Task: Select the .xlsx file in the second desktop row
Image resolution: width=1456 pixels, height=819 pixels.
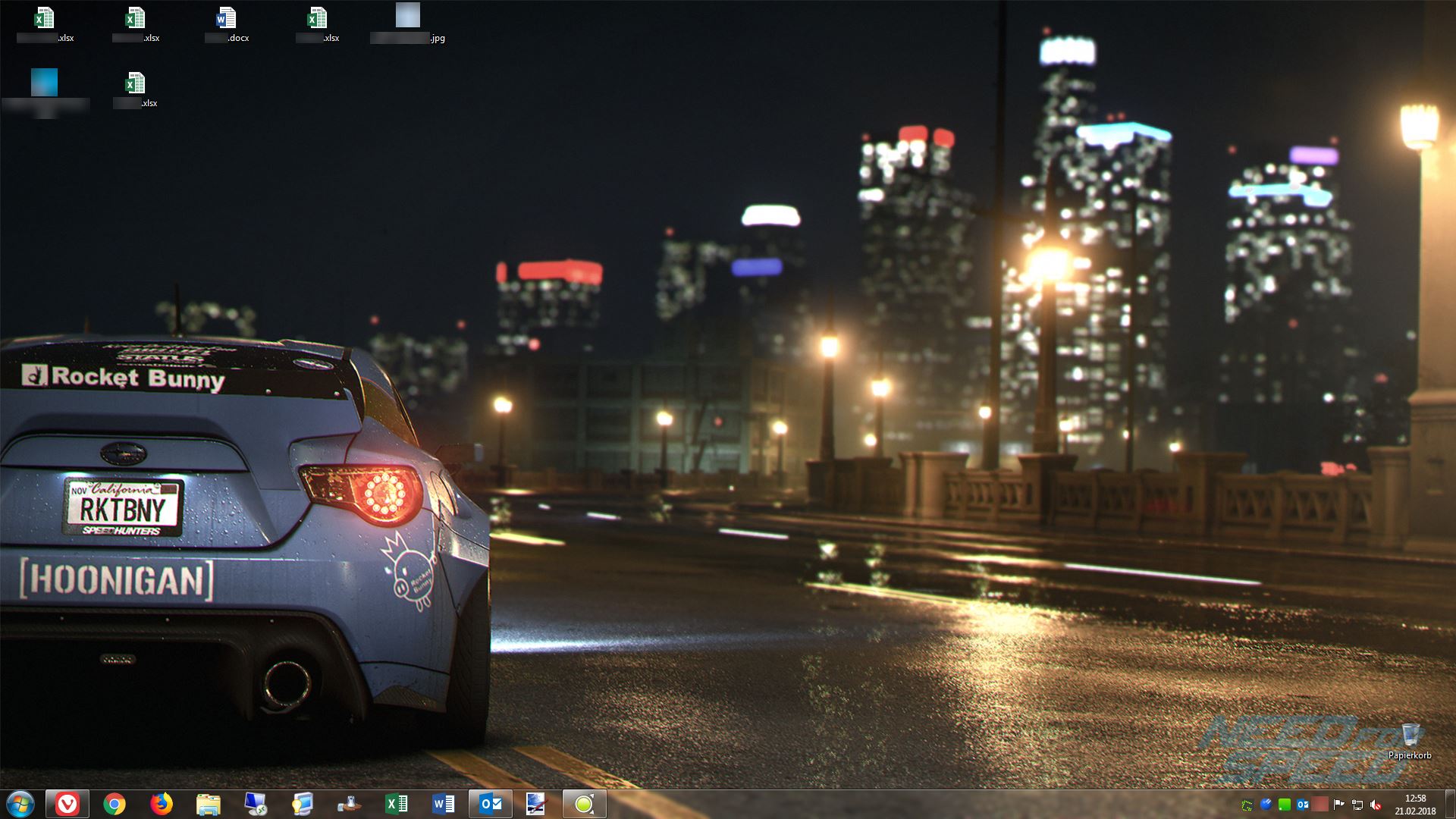Action: 136,89
